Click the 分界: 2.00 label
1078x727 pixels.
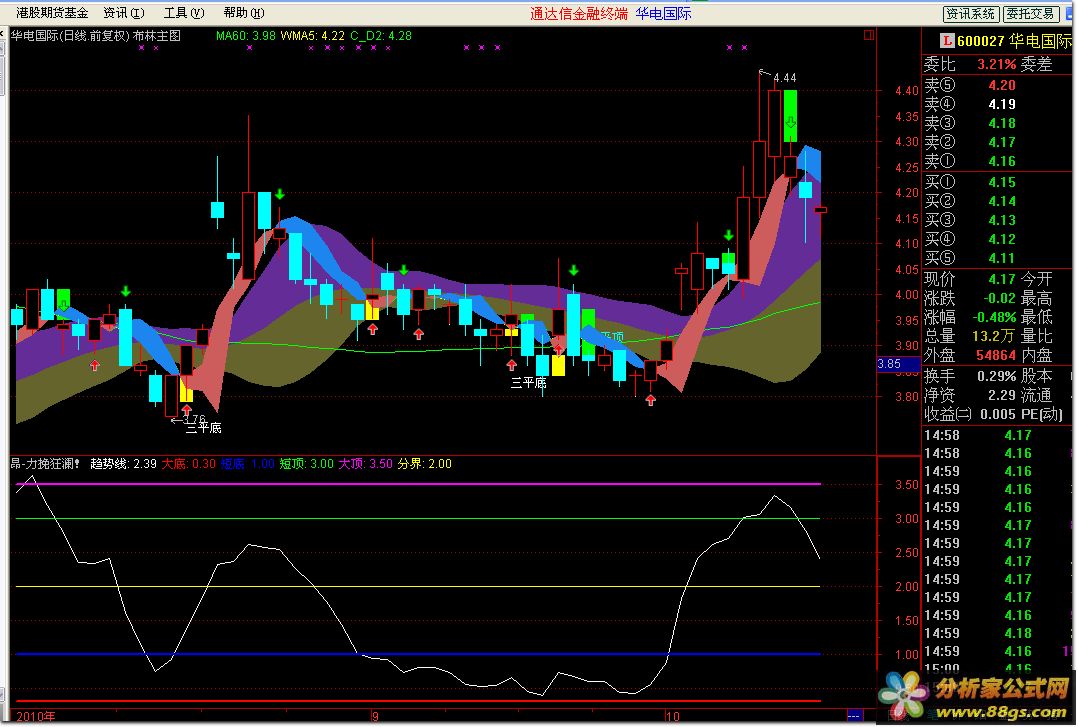[424, 464]
